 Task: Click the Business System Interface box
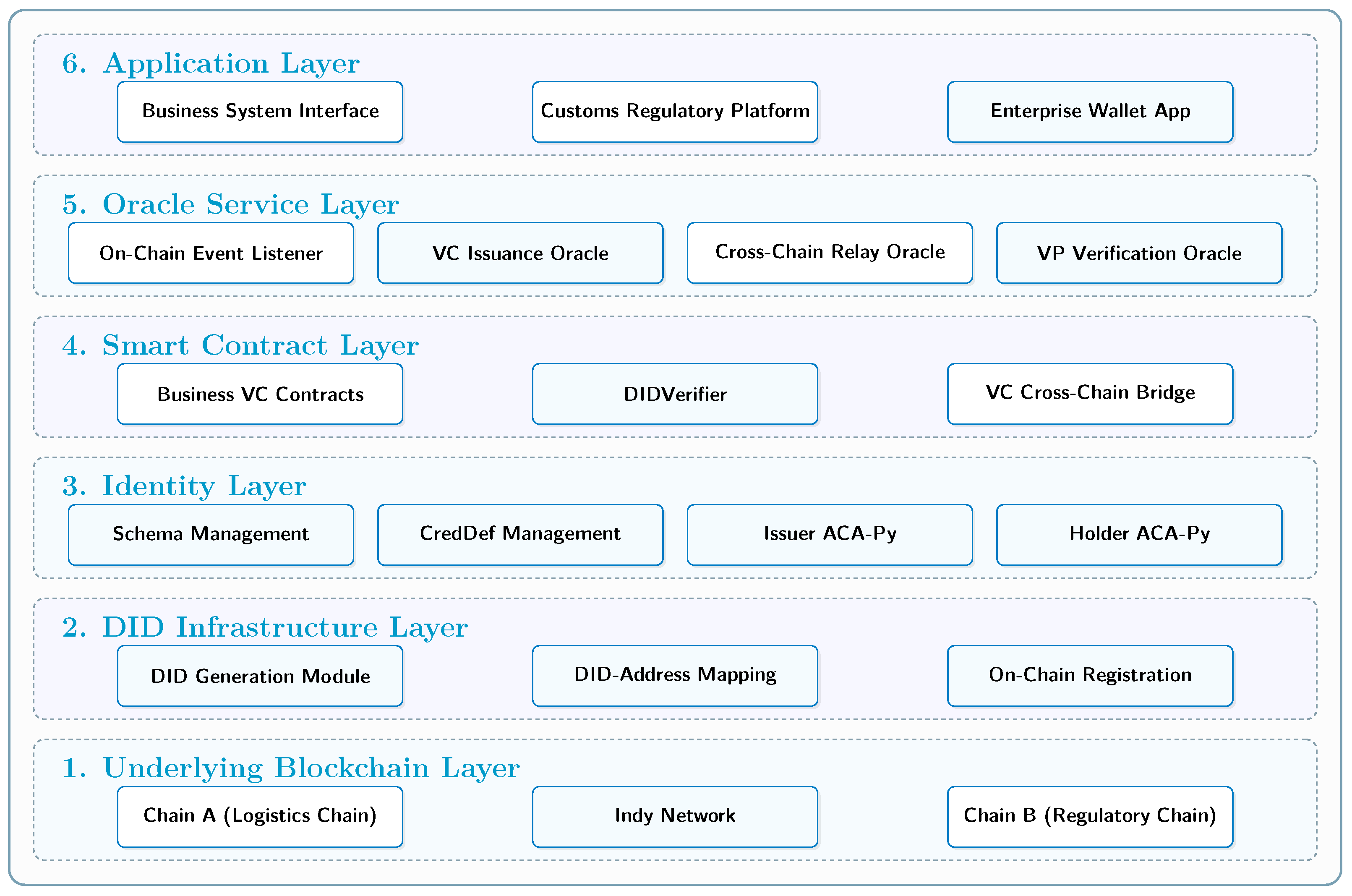pos(260,112)
